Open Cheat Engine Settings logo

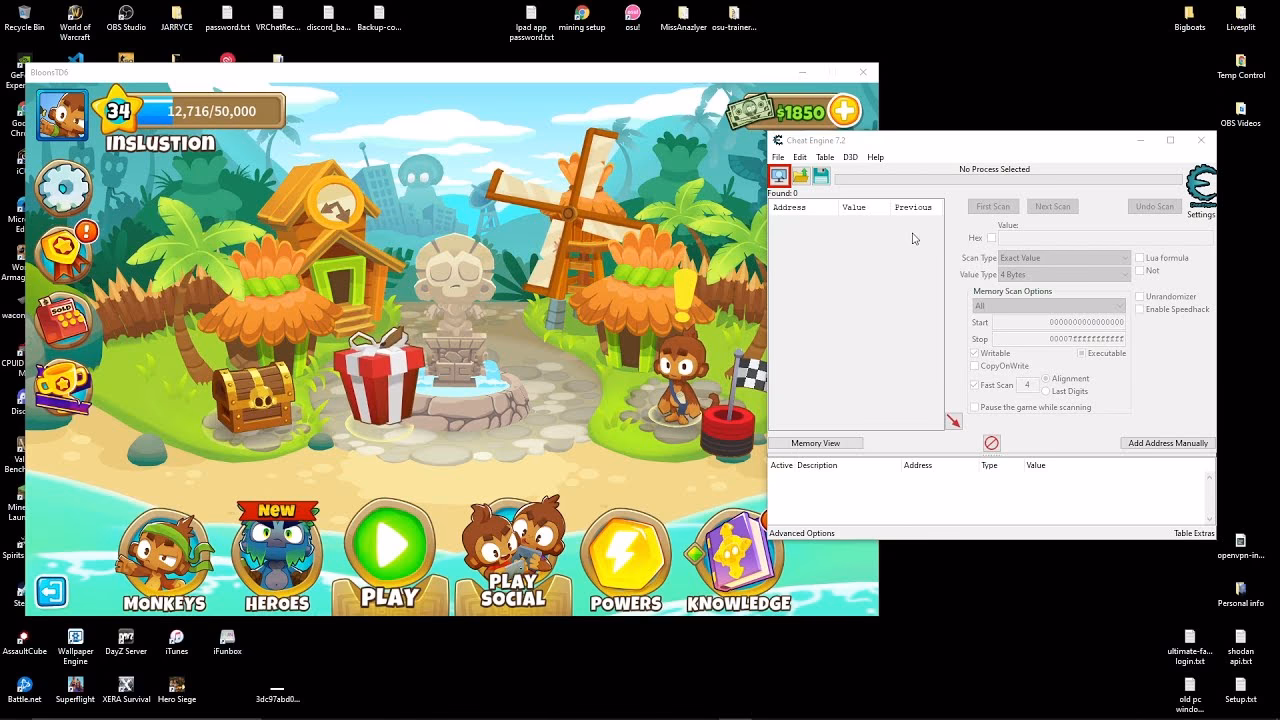(x=1200, y=188)
